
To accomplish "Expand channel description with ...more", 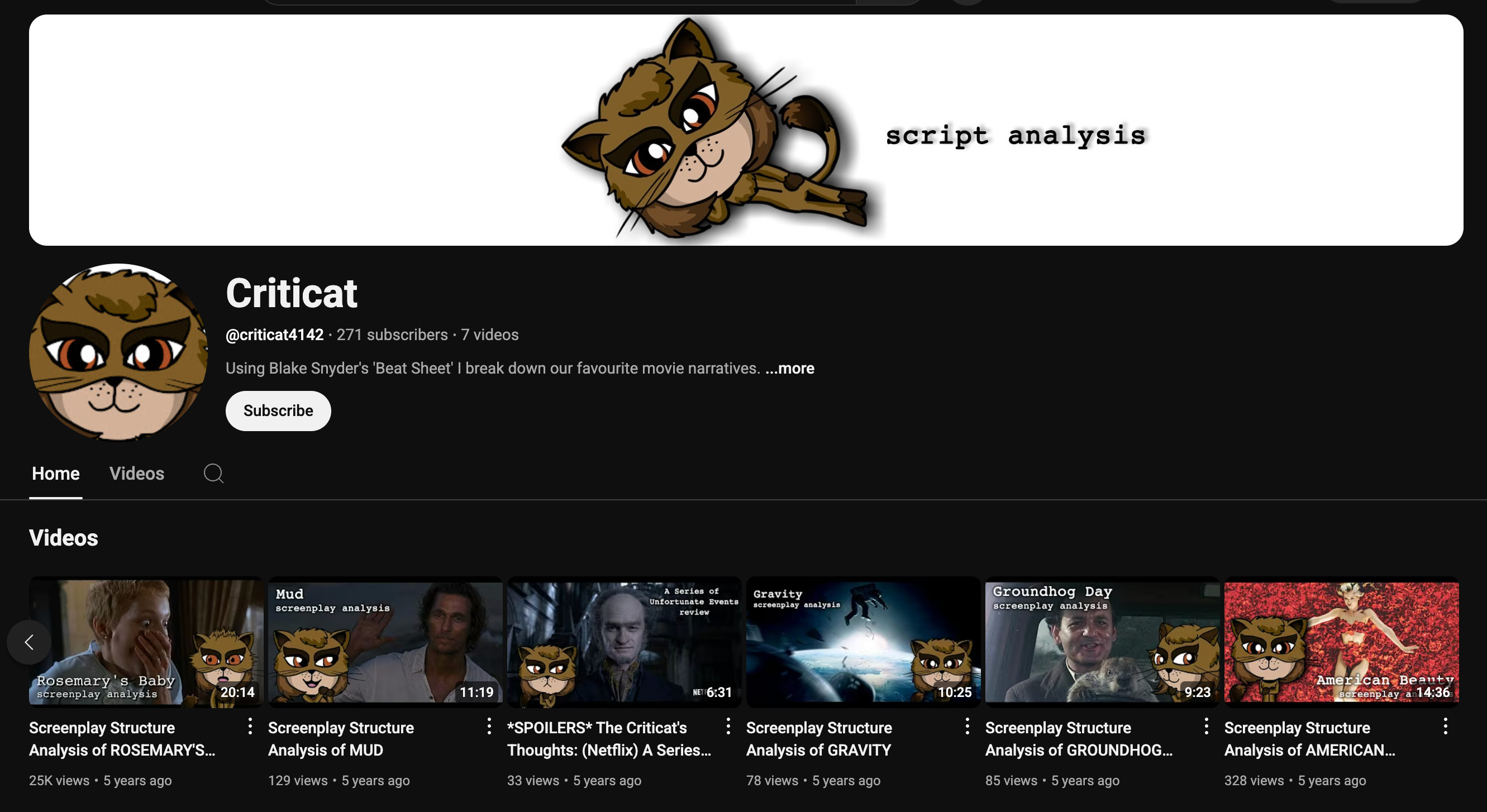I will (x=789, y=368).
